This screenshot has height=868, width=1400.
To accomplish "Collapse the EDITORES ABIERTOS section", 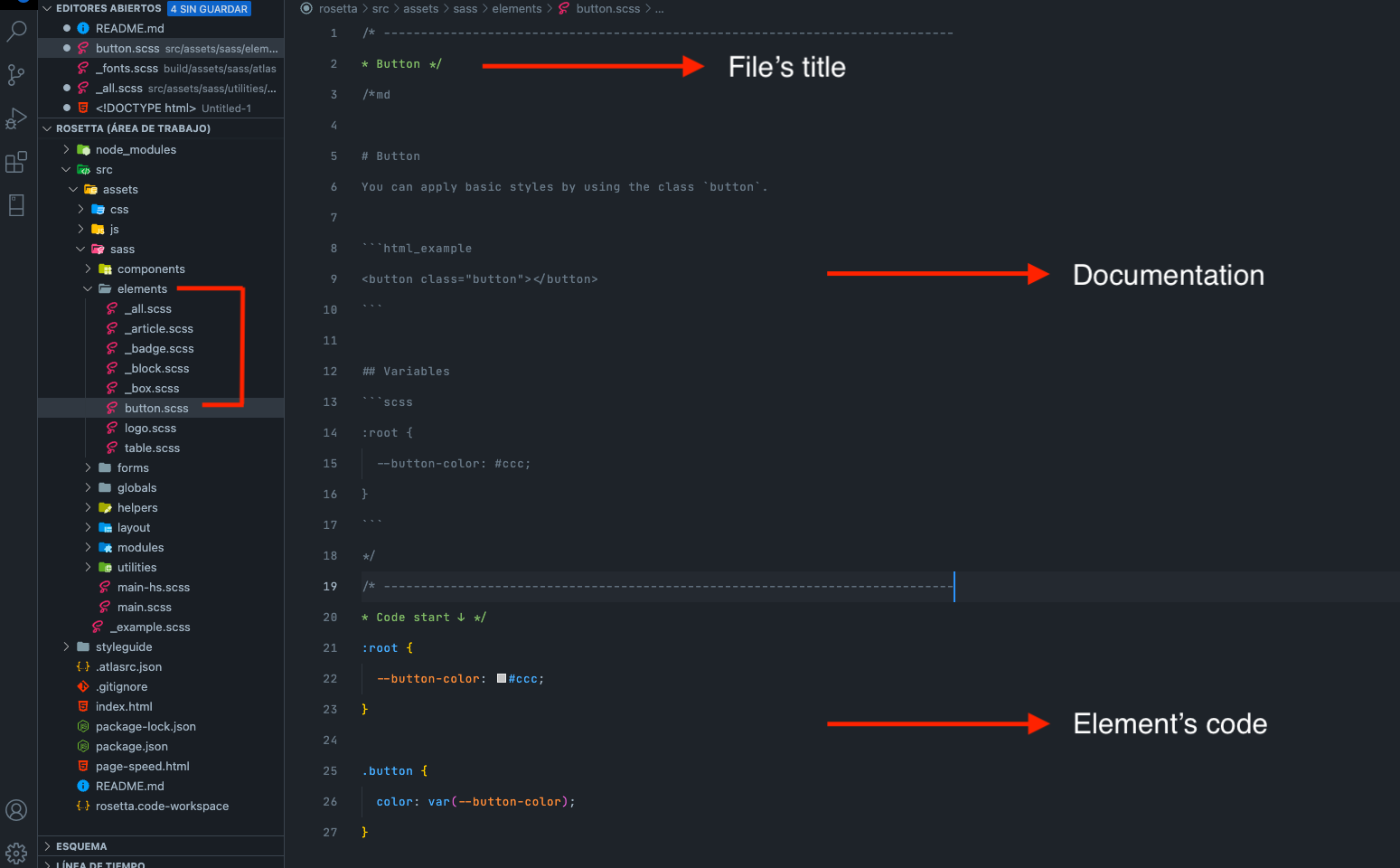I will tap(48, 9).
